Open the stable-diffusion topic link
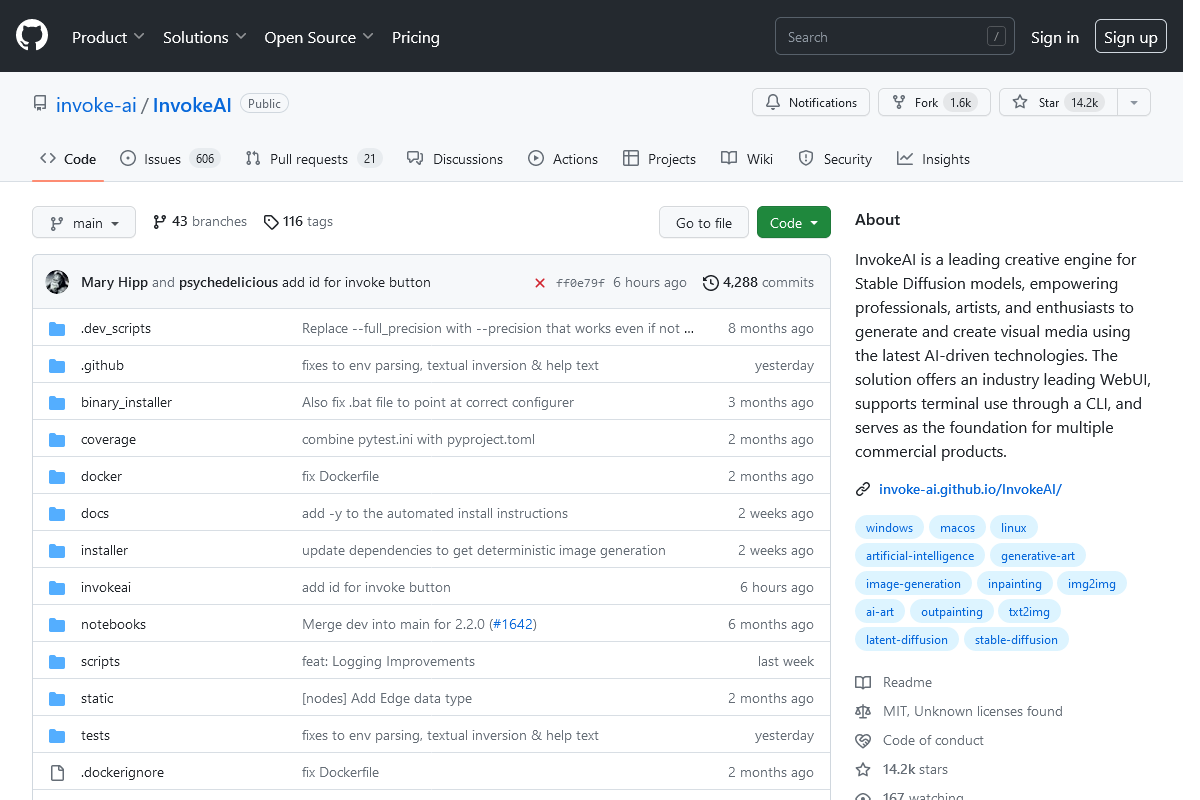Image resolution: width=1200 pixels, height=800 pixels. tap(1016, 639)
